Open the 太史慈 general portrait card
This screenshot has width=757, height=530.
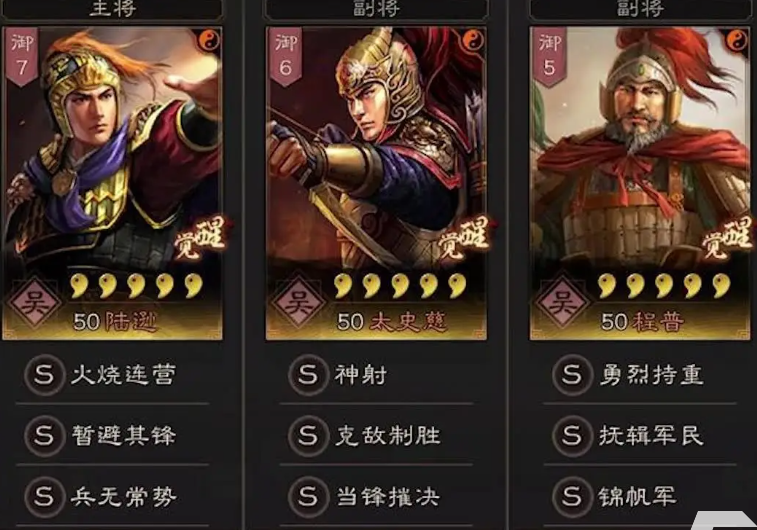pyautogui.click(x=377, y=183)
